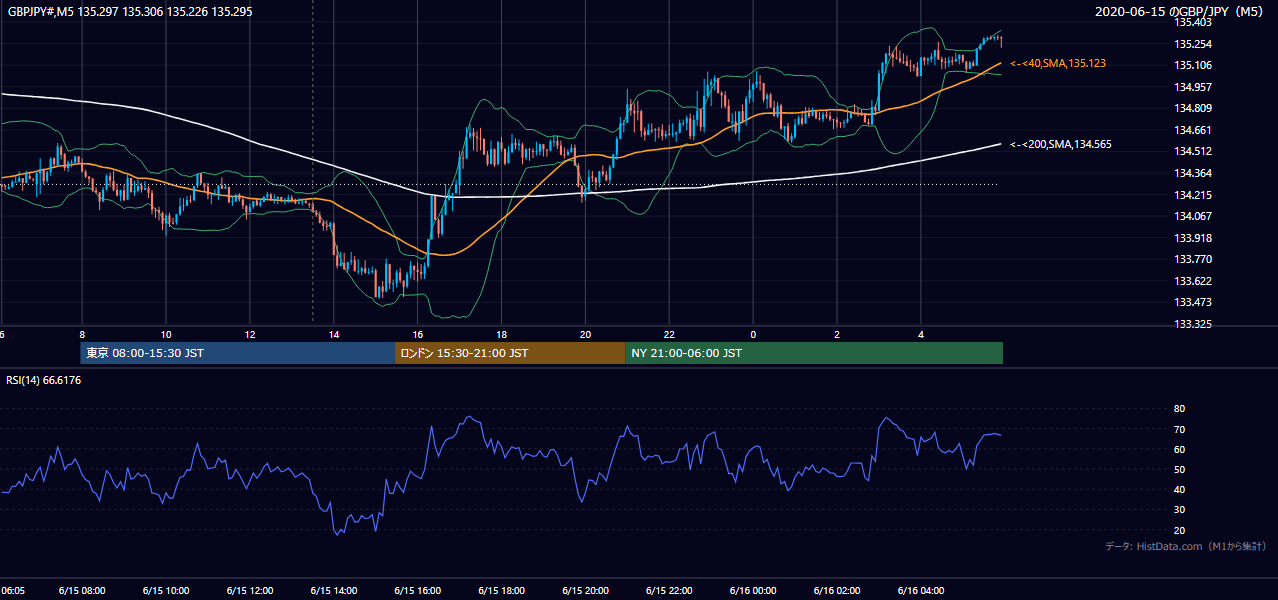Click the chart title 2020-06-15 のGBP/JPY (M5)
The width and height of the screenshot is (1278, 600).
coord(1178,12)
